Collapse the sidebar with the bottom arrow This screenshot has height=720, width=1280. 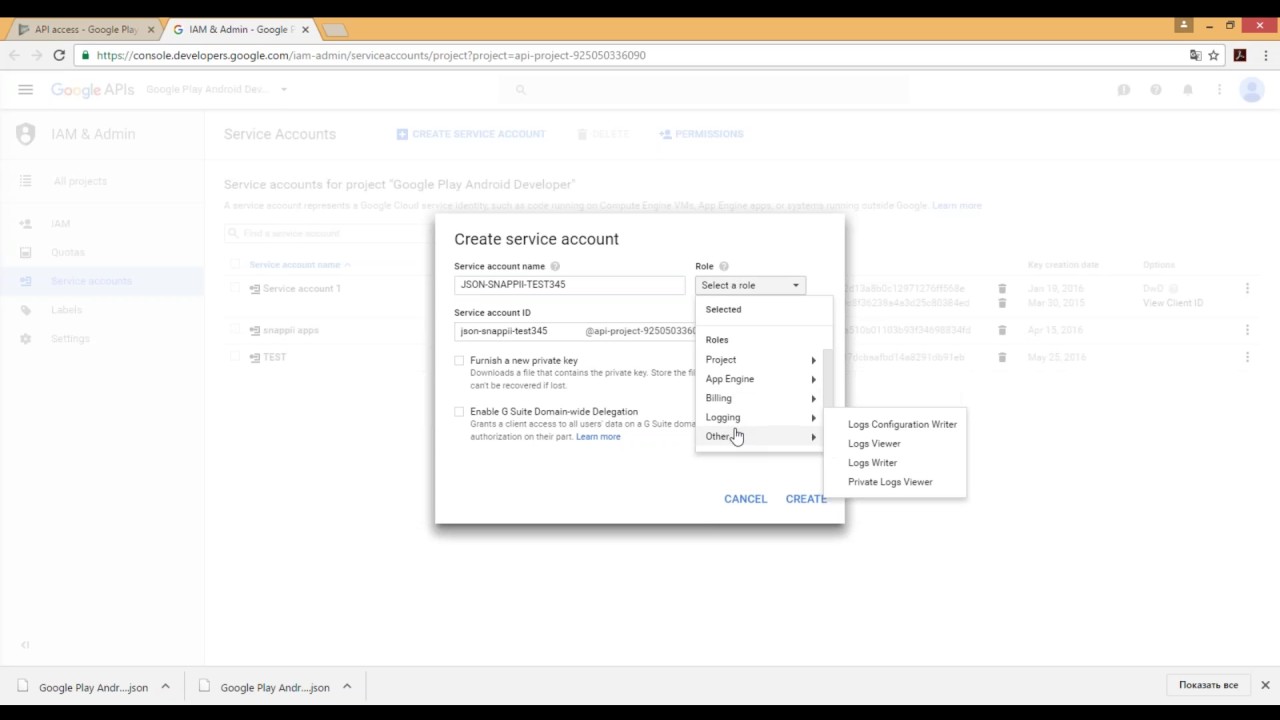point(26,645)
